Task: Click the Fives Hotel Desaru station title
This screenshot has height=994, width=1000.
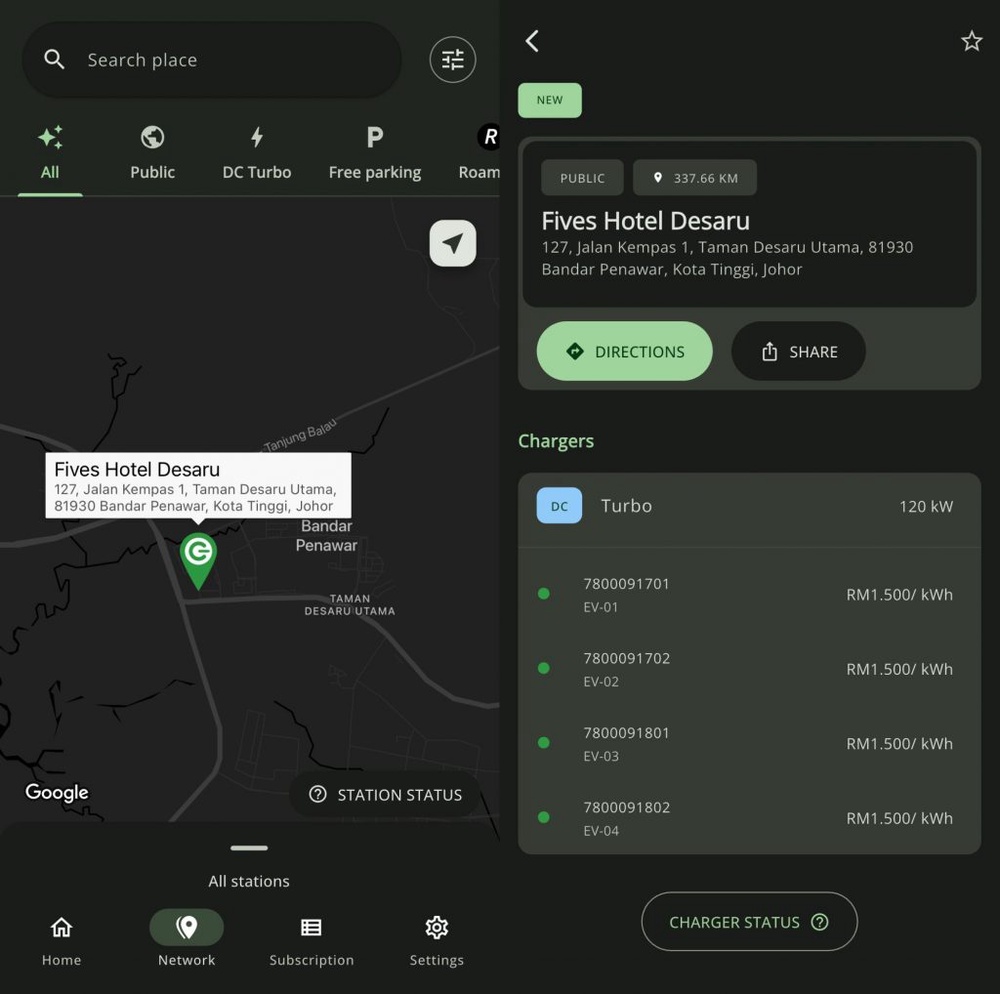Action: tap(645, 221)
